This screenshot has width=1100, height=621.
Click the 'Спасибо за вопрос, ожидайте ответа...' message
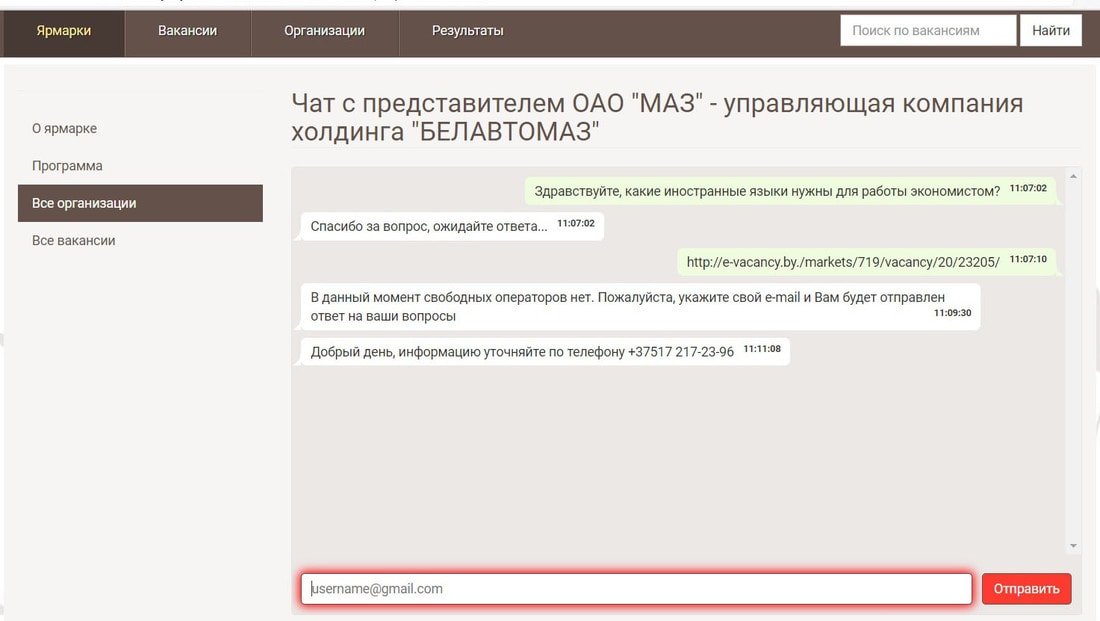click(x=452, y=226)
